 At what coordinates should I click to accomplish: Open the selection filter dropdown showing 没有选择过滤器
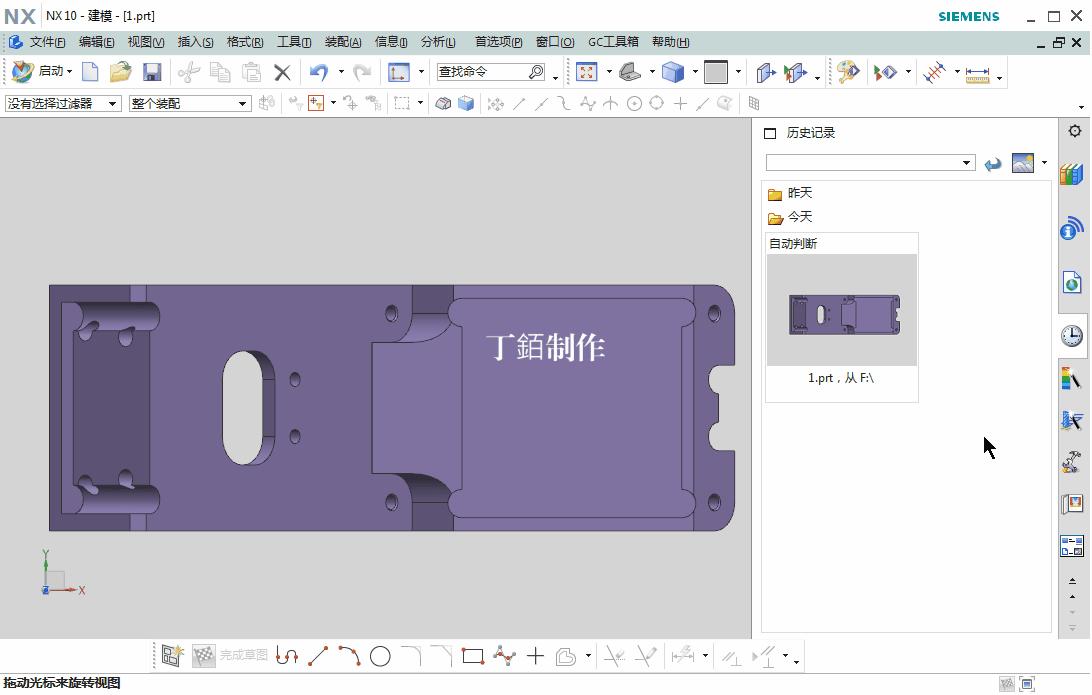pos(112,103)
